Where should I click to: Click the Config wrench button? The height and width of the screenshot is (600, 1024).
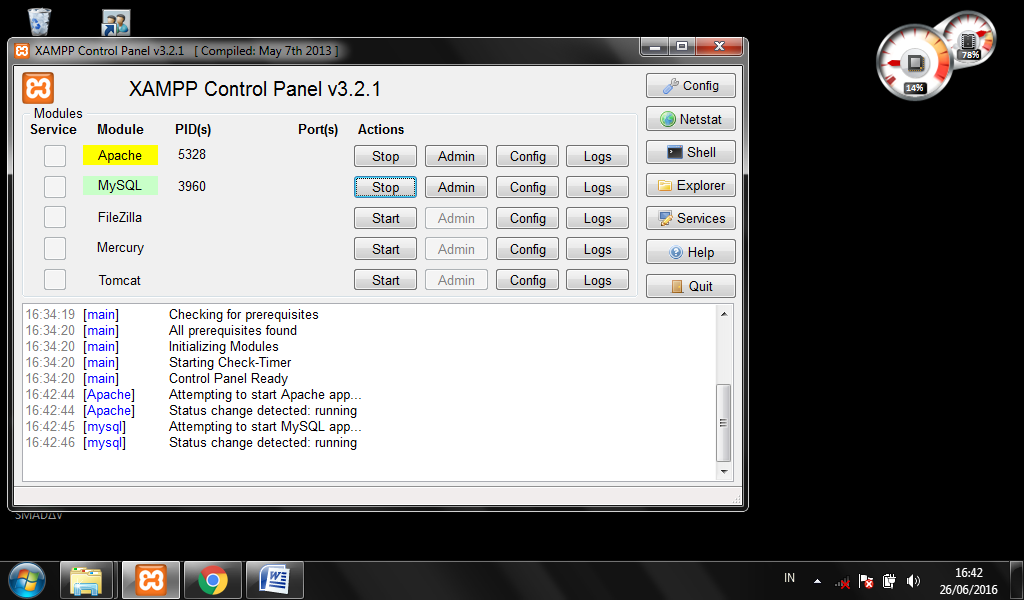tap(689, 85)
